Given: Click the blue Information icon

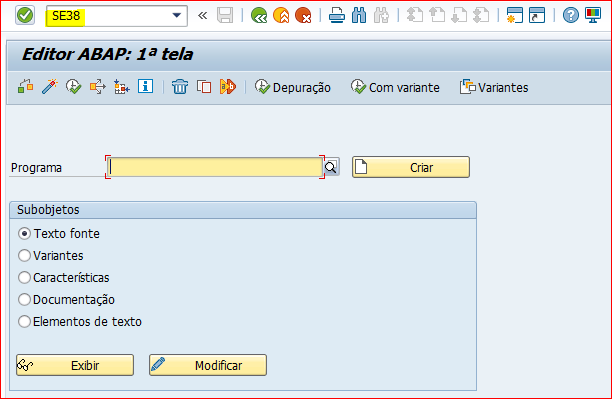Looking at the screenshot, I should click(x=145, y=87).
